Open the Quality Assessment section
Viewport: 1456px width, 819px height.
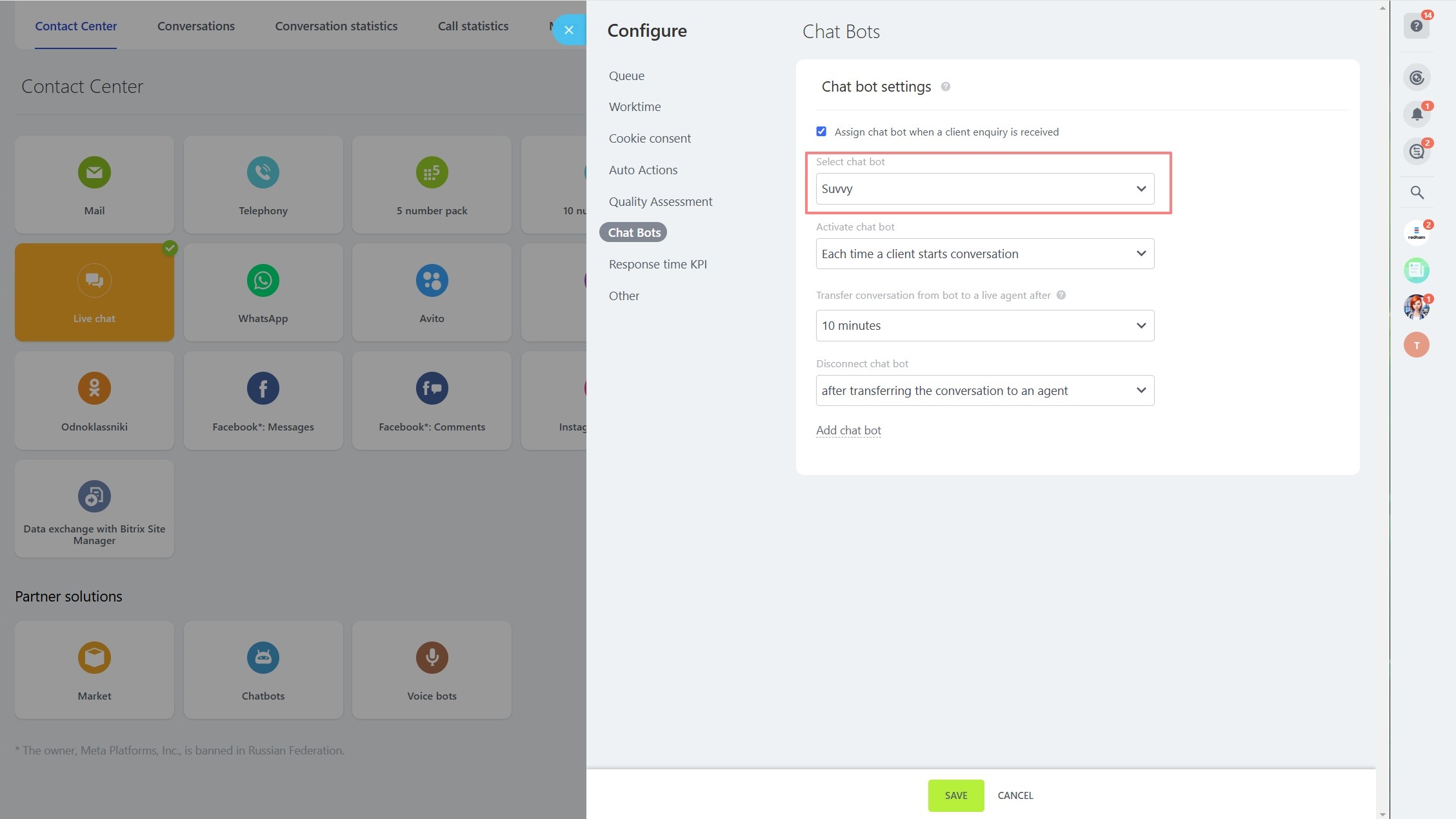click(x=660, y=201)
